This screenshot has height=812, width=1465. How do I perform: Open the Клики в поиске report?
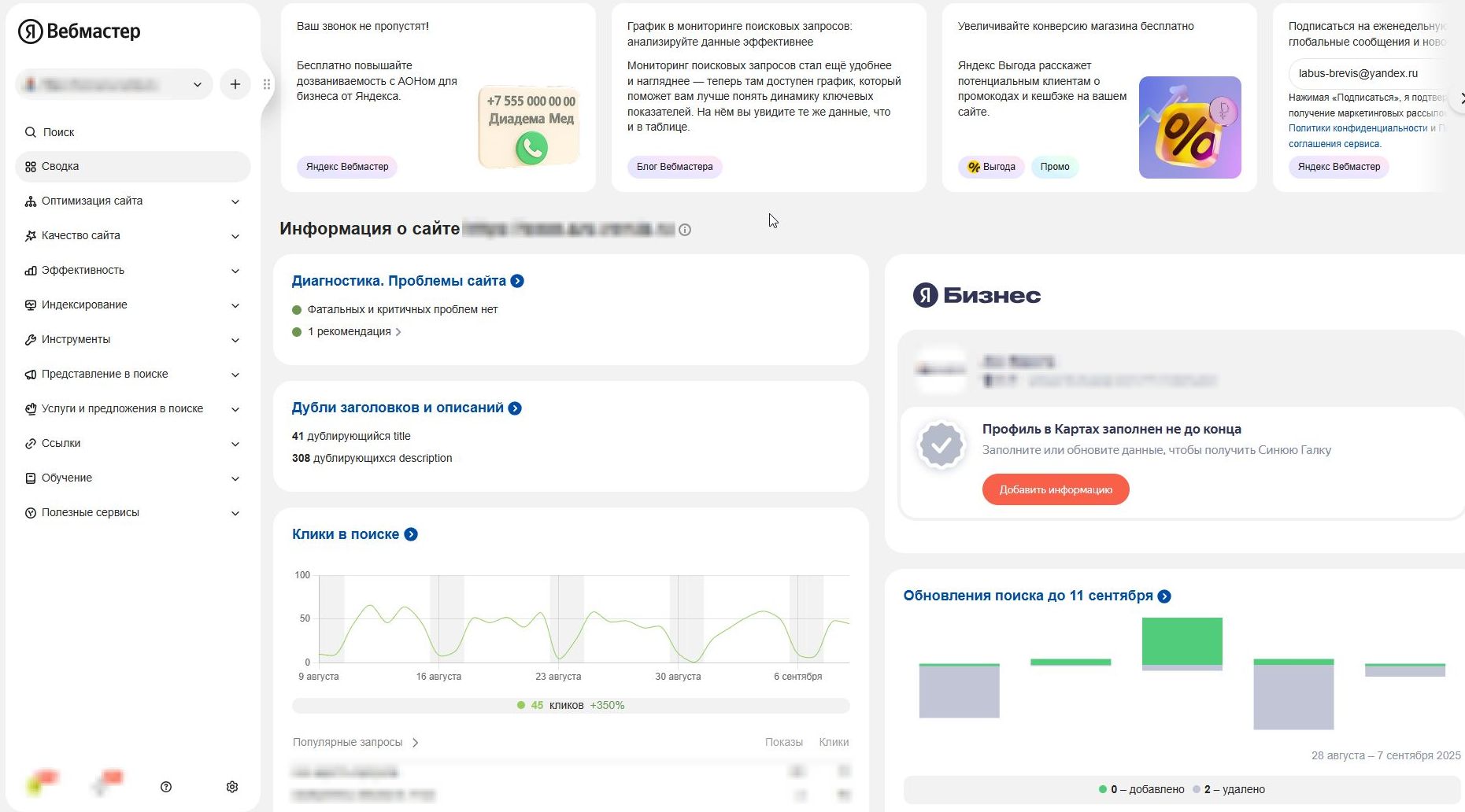346,534
